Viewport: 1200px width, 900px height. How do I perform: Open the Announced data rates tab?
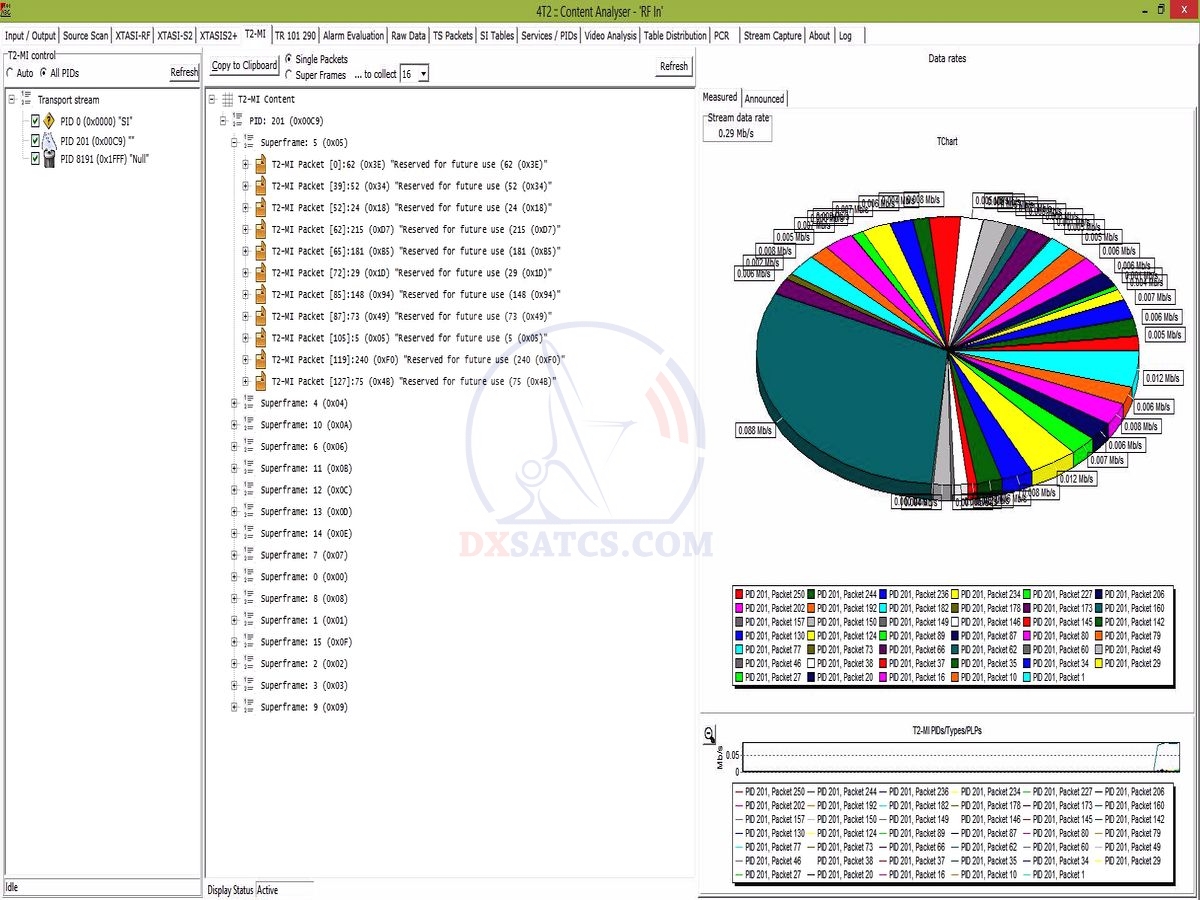click(x=764, y=99)
